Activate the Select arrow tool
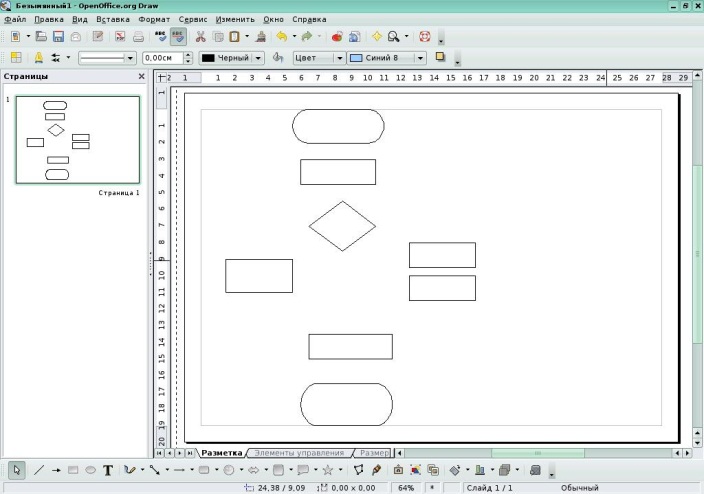 point(17,470)
